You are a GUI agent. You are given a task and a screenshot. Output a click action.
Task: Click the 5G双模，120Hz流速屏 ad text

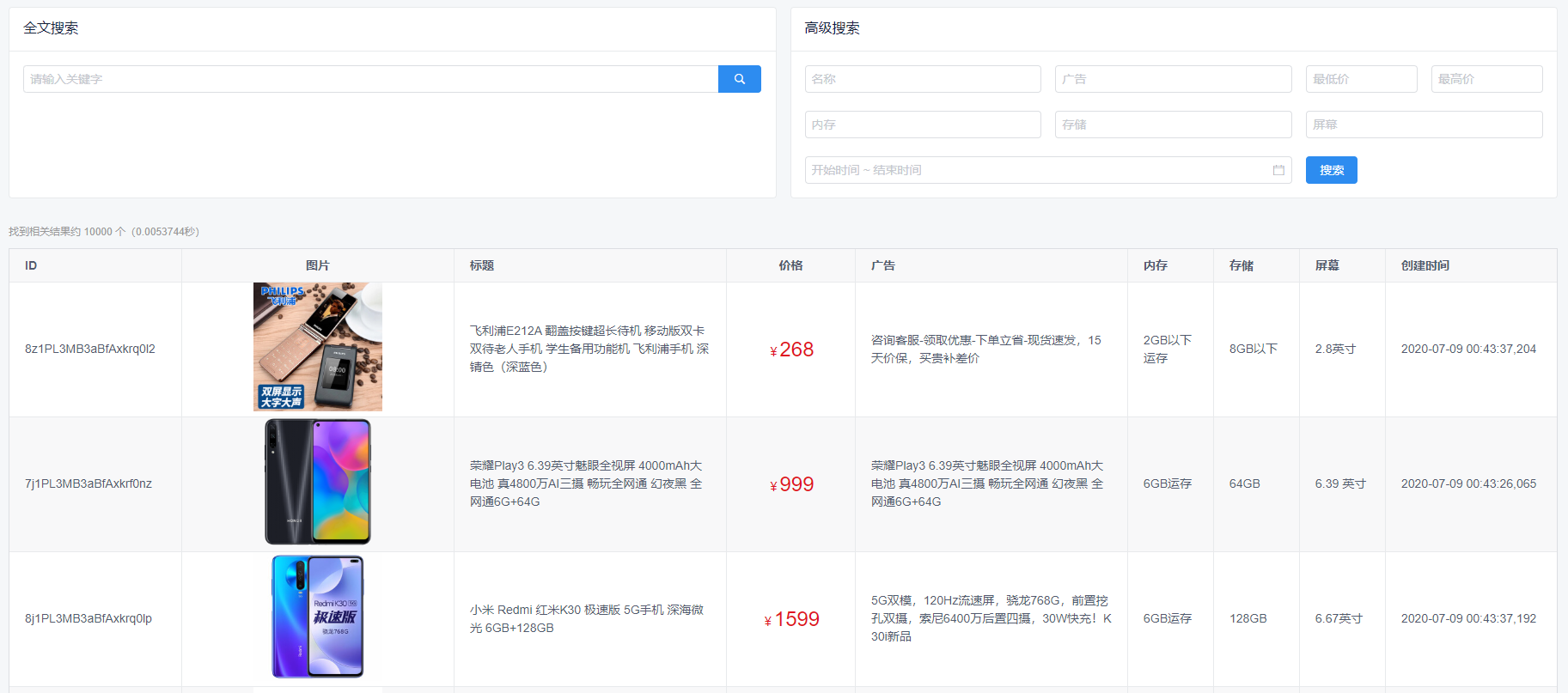991,618
